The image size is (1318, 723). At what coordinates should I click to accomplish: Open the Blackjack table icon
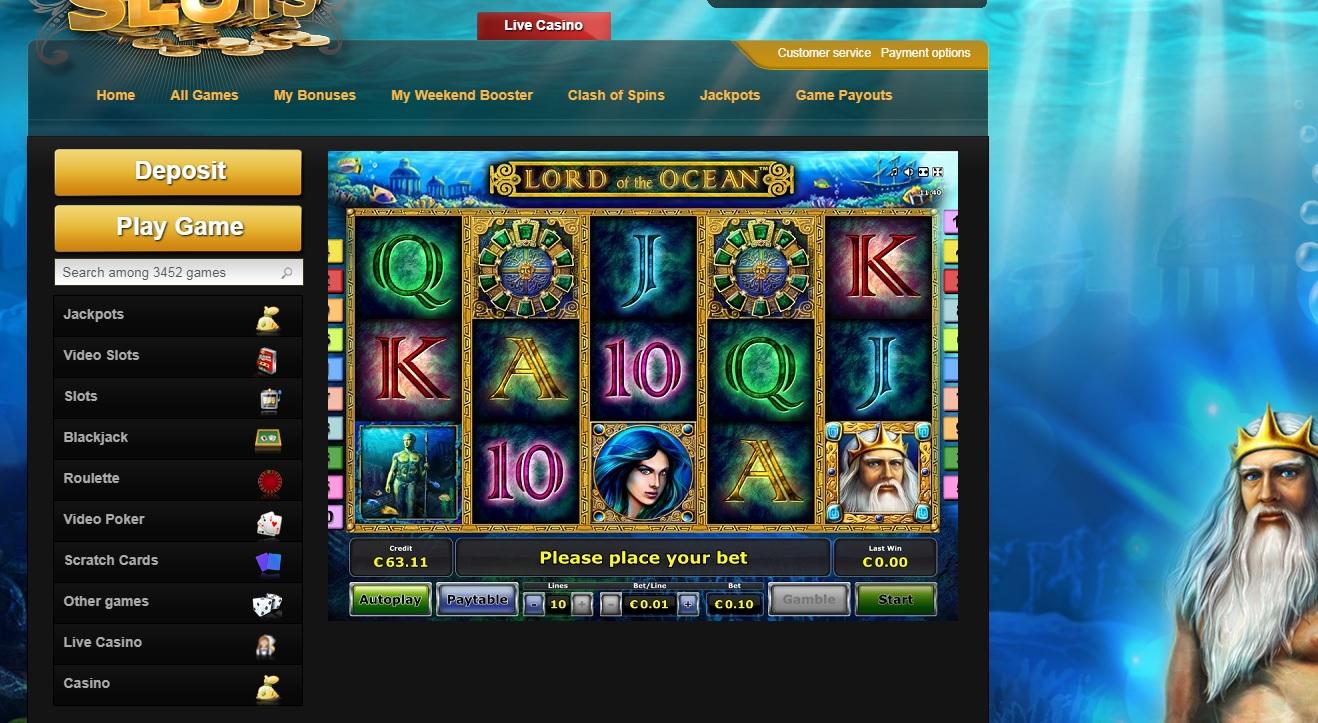pos(267,438)
